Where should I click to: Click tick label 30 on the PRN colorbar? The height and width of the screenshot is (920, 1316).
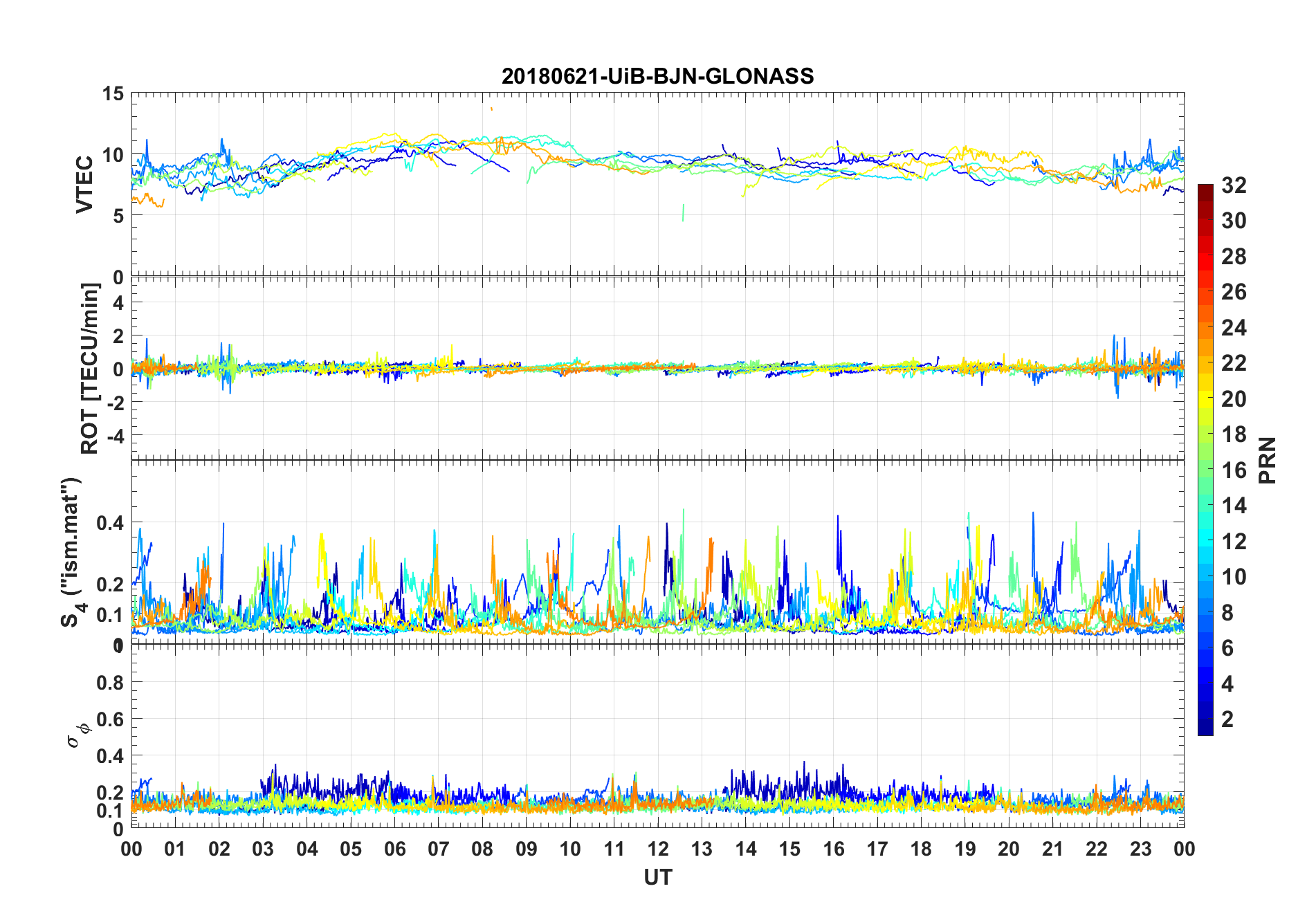tap(1234, 221)
